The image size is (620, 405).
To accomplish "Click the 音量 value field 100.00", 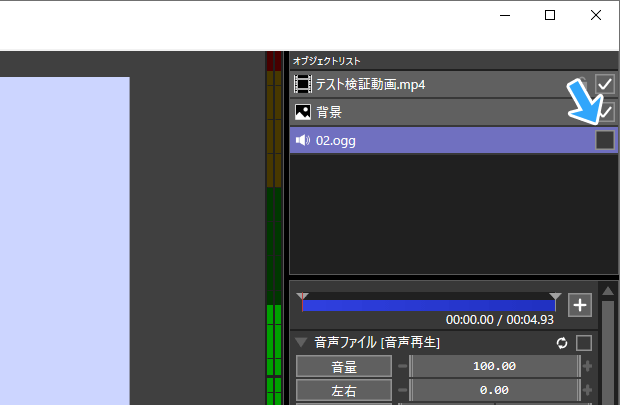I will click(495, 366).
